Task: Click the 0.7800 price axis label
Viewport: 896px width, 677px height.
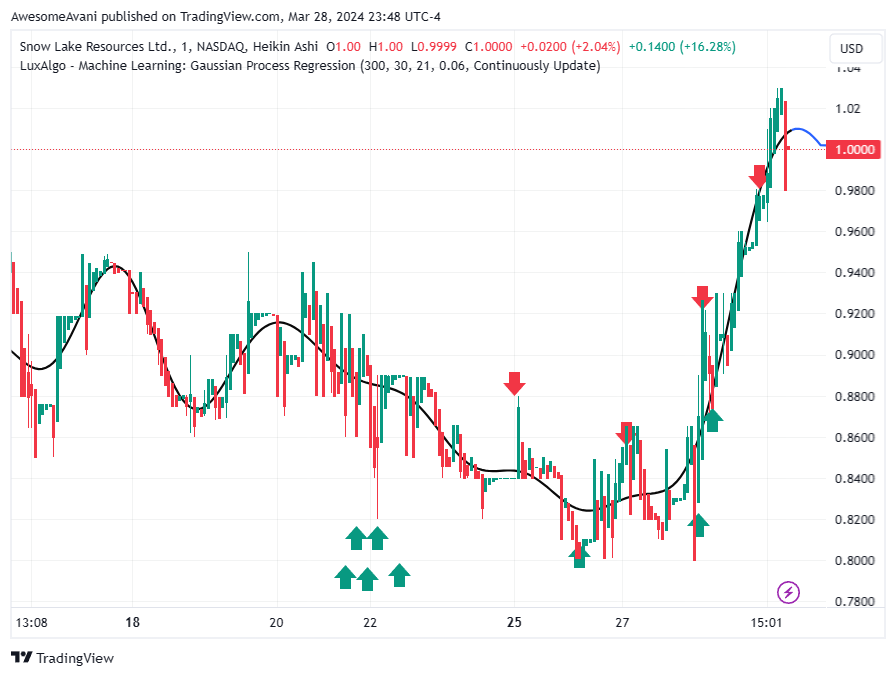Action: (x=854, y=602)
